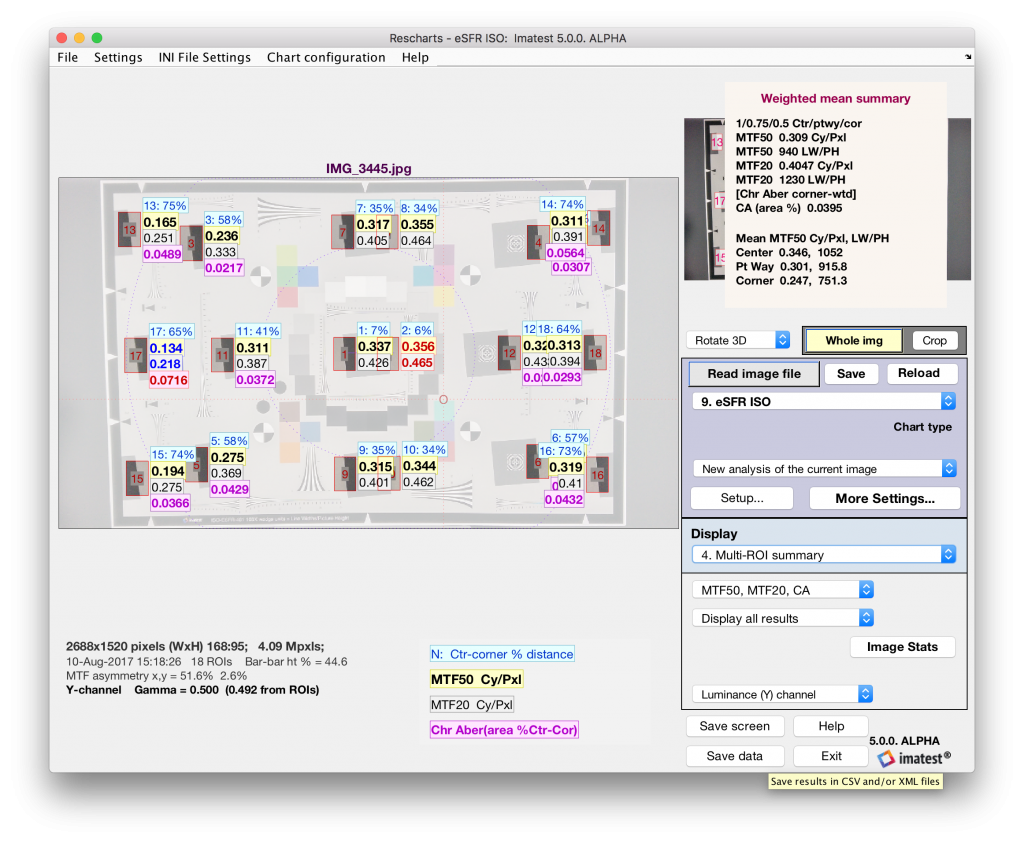Click the 'MTF50 940 LW/PH' summary line

coord(788,151)
